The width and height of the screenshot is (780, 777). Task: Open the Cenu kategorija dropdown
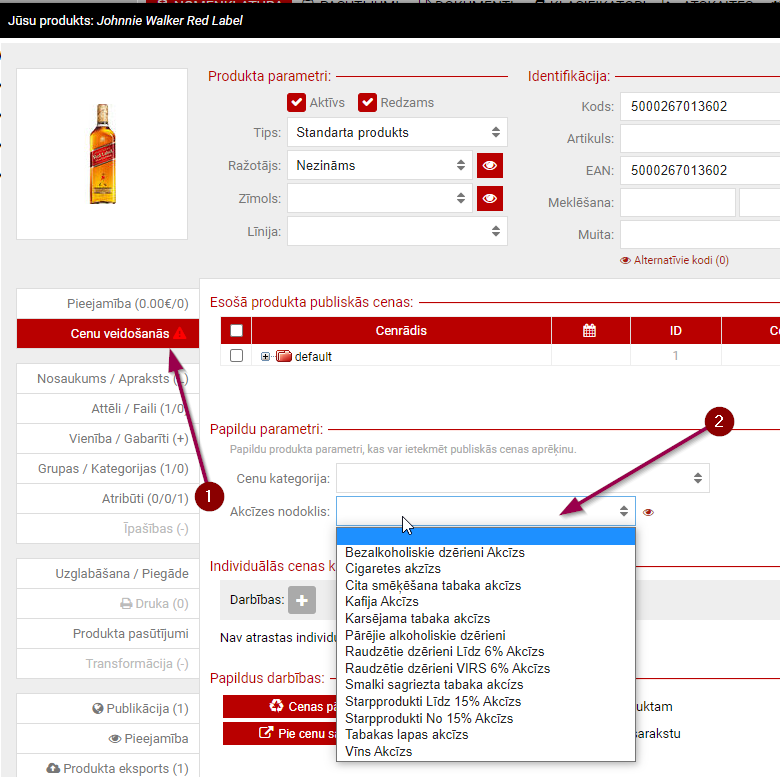(x=522, y=477)
